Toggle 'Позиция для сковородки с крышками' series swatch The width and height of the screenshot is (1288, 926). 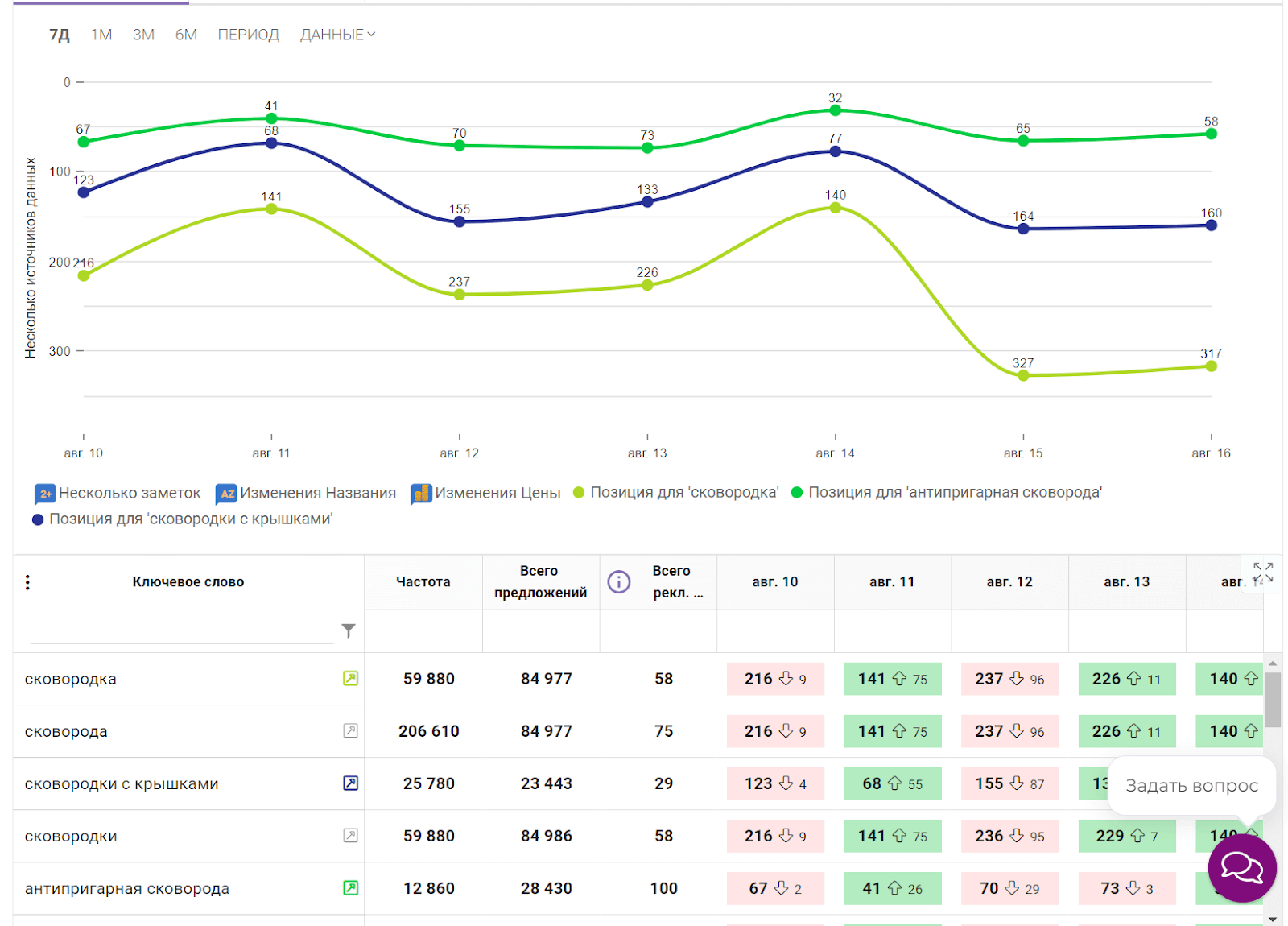point(38,519)
